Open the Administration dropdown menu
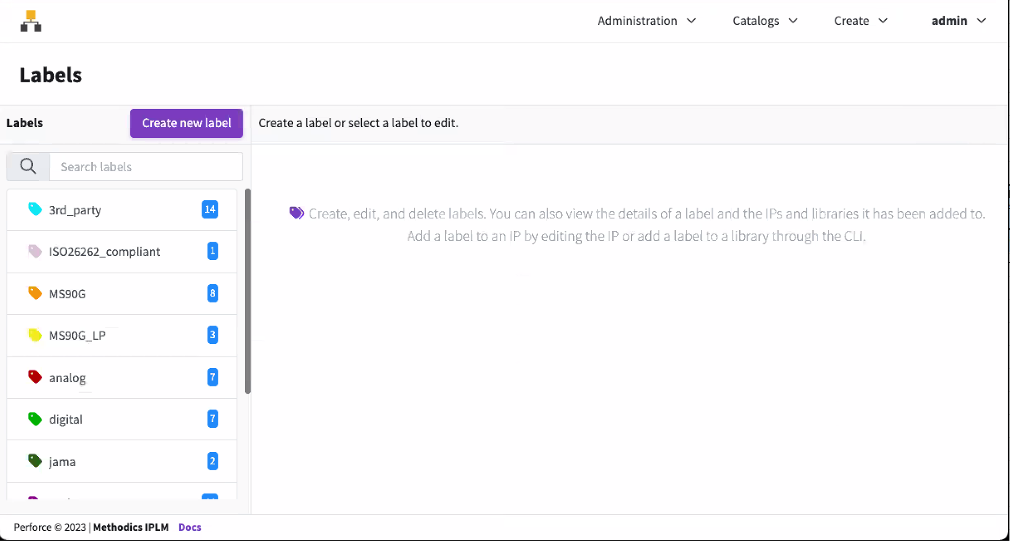 [x=646, y=21]
